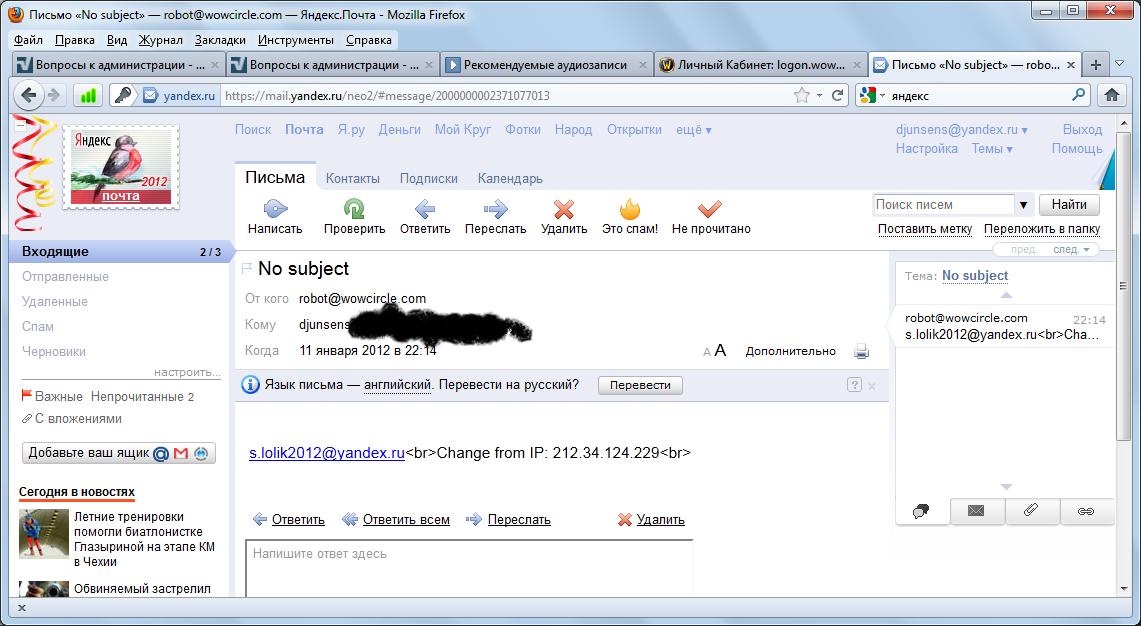Open ещё services dropdown

pos(693,130)
